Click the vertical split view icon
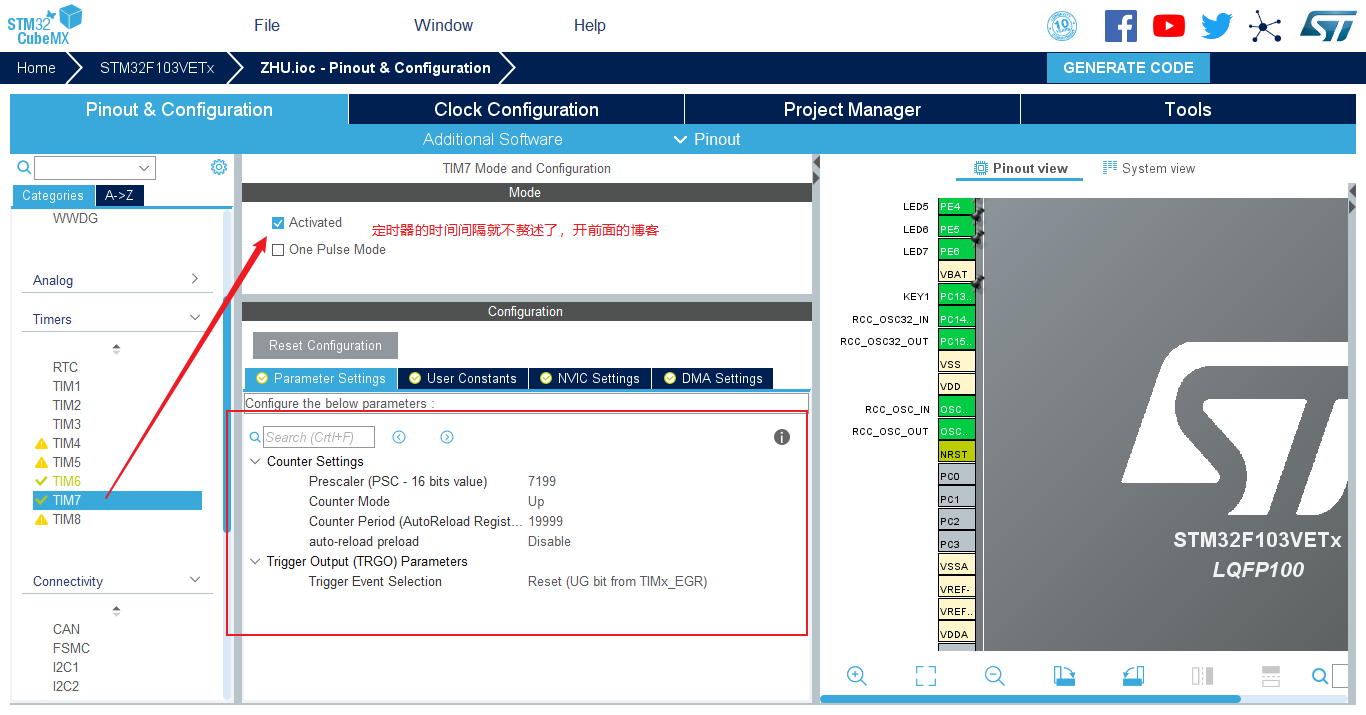This screenshot has height=715, width=1366. tap(1202, 676)
